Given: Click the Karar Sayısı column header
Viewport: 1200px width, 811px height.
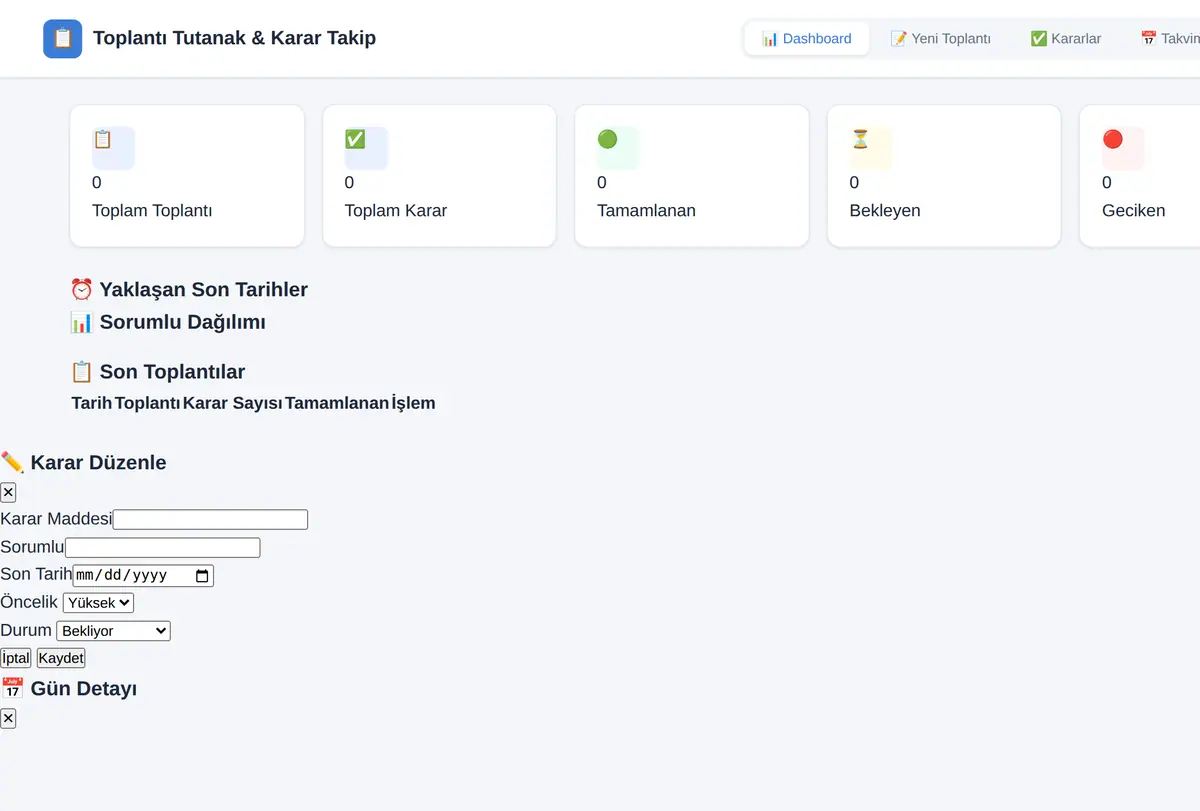Looking at the screenshot, I should click(x=233, y=404).
